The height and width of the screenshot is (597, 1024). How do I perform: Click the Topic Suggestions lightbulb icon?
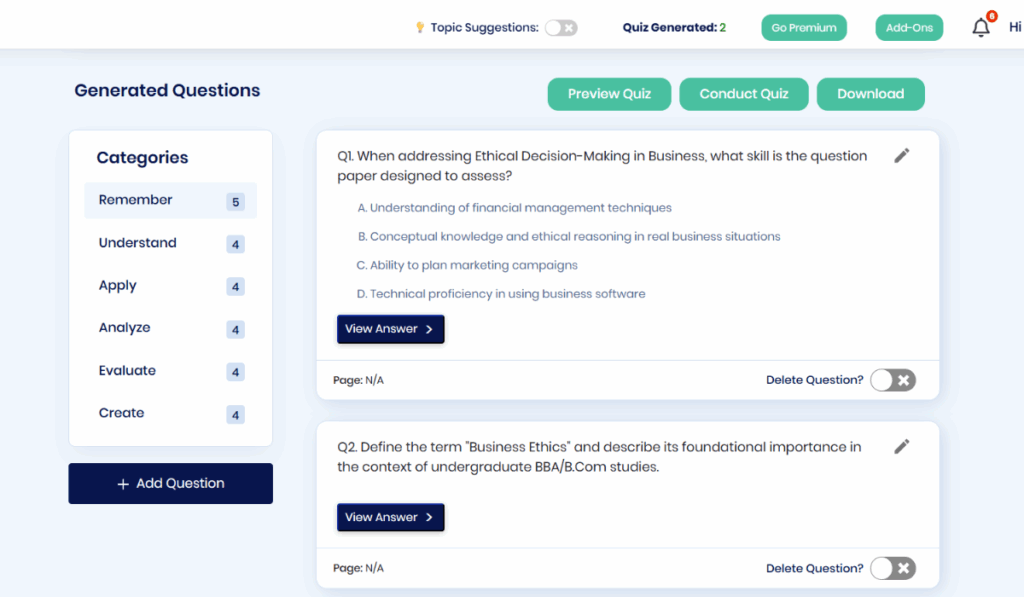click(420, 28)
